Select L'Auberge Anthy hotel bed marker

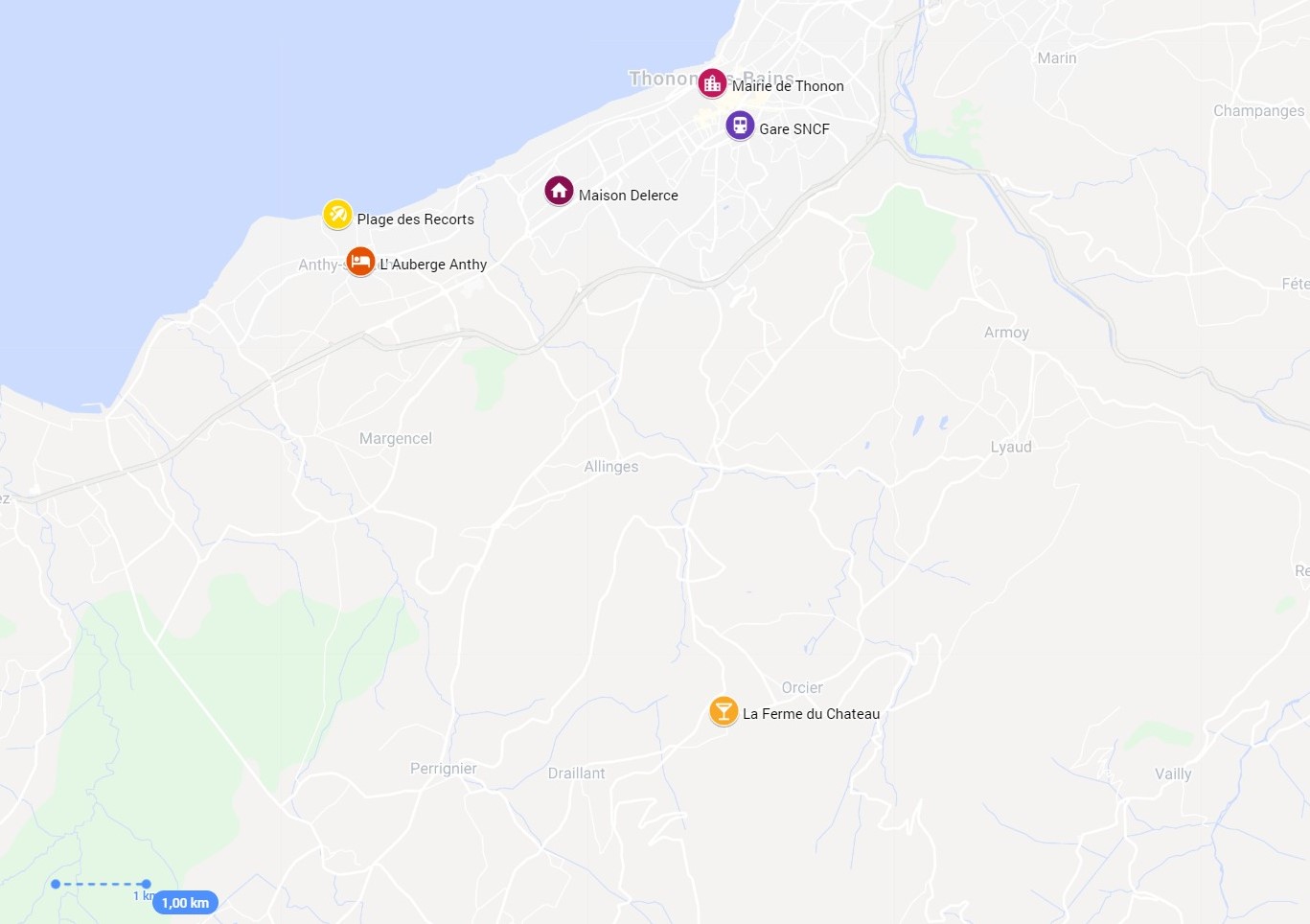(x=360, y=261)
